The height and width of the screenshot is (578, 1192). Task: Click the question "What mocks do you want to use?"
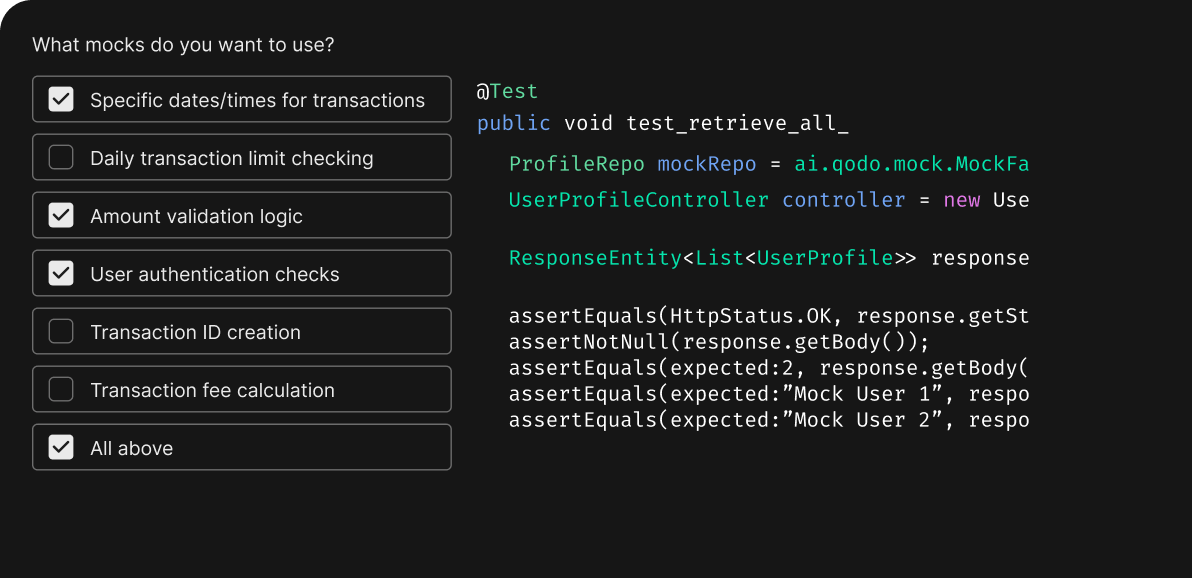click(184, 44)
